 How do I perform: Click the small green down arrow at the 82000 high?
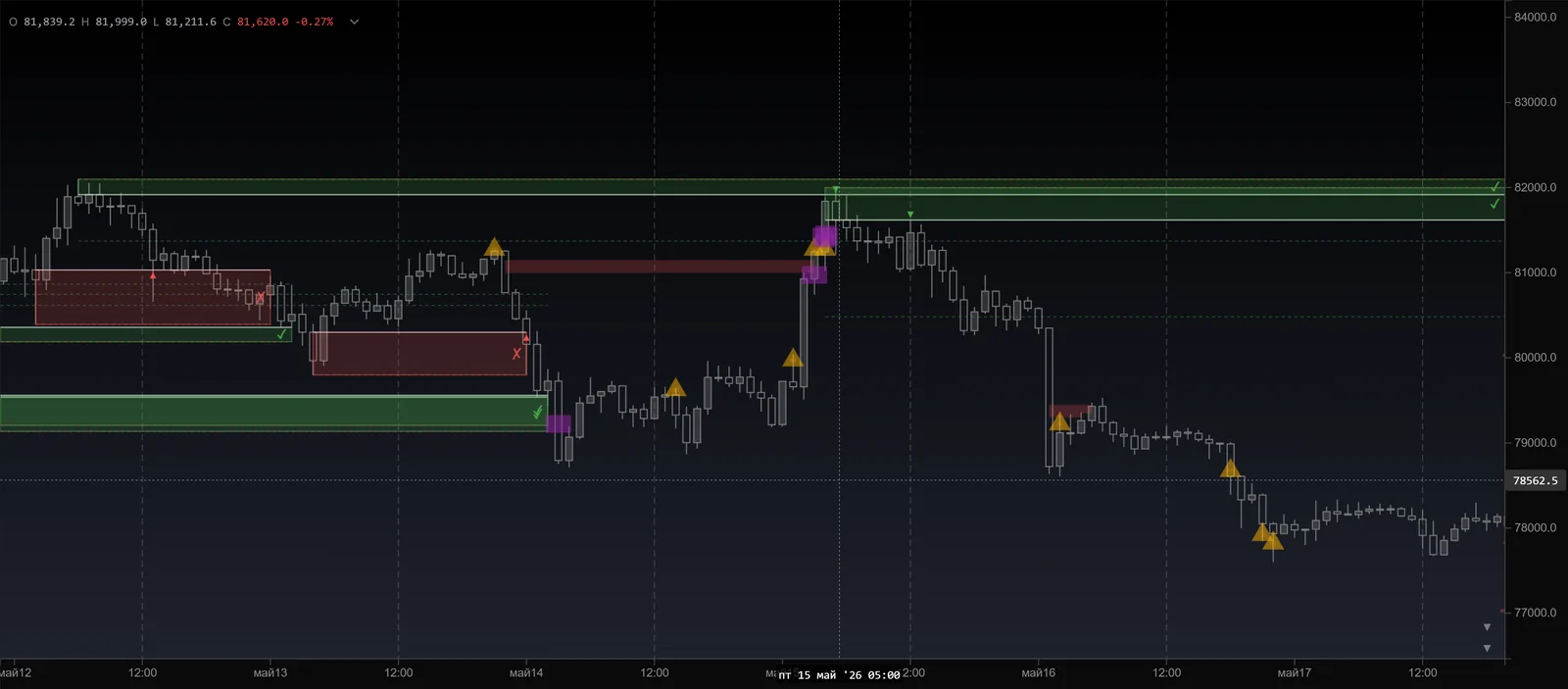click(x=836, y=189)
